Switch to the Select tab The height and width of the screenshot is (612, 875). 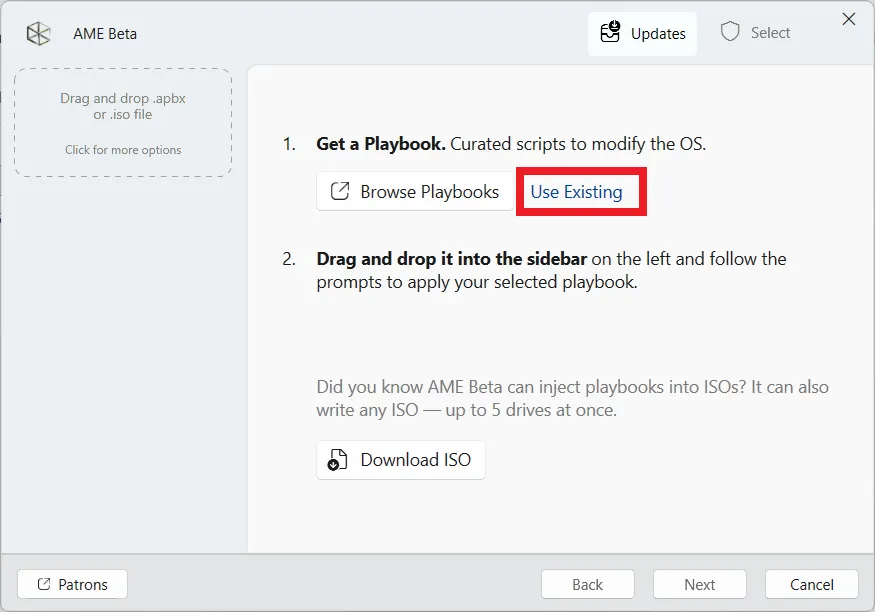click(756, 32)
